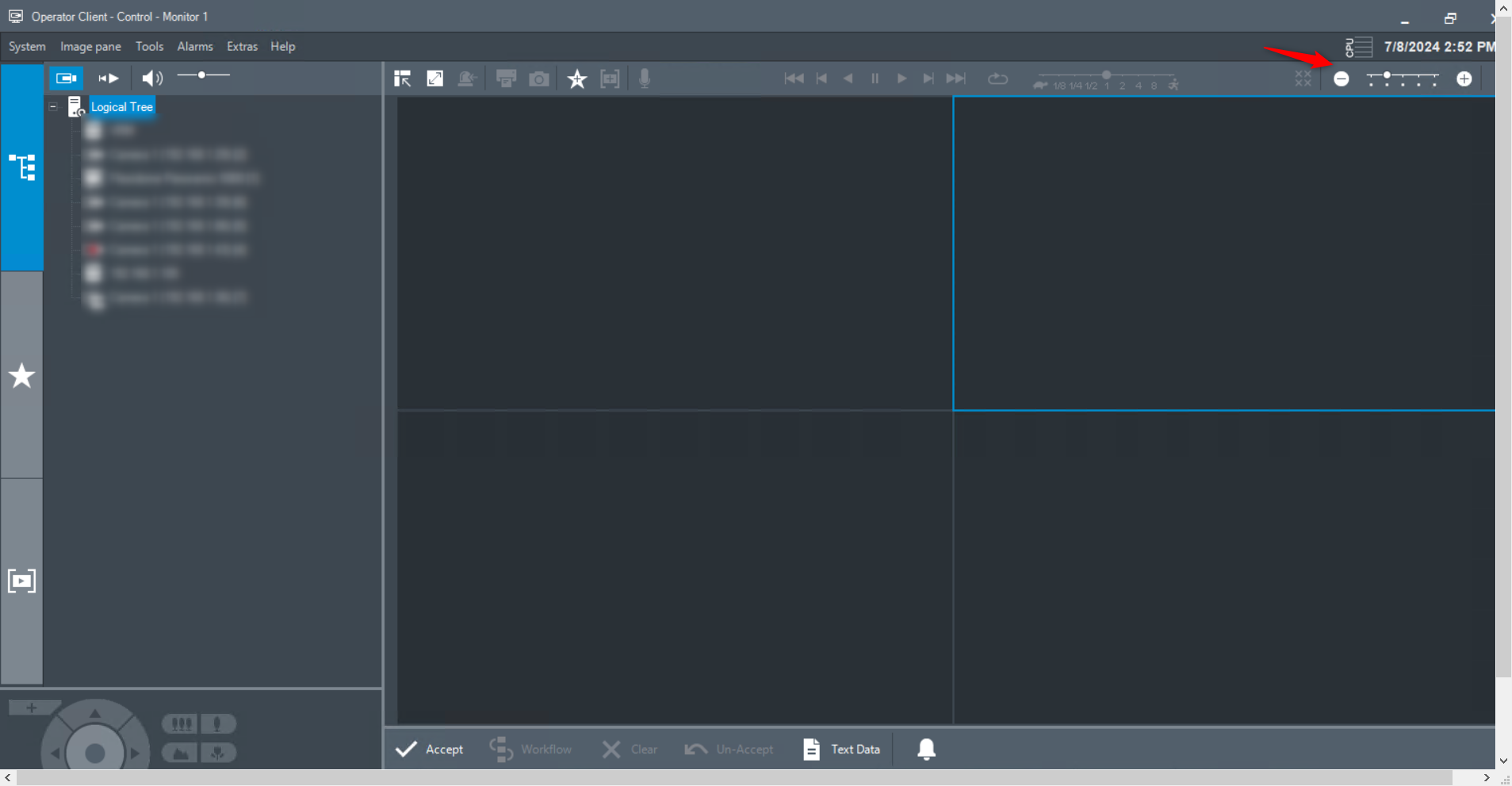The width and height of the screenshot is (1512, 786).
Task: Click the print icon in toolbar
Action: [x=506, y=79]
